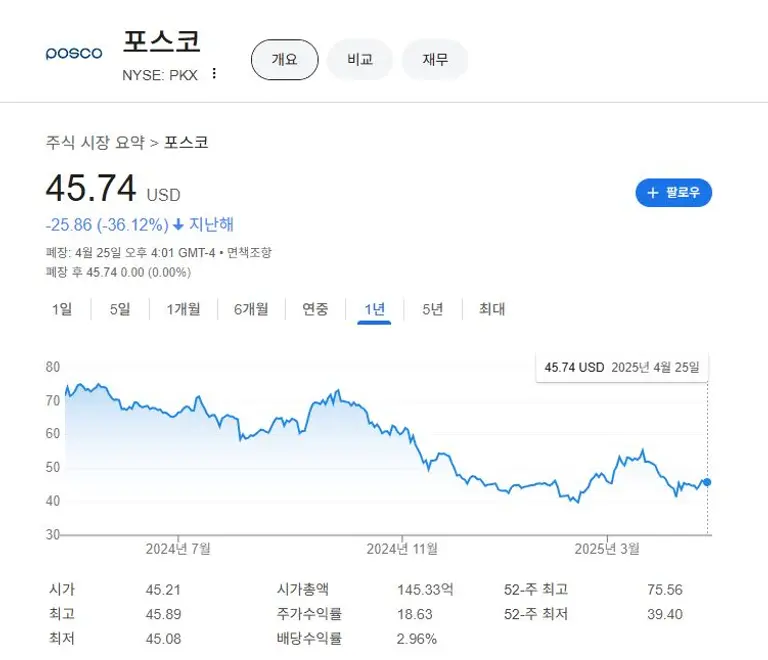768x660 pixels.
Task: Click the blue end-point marker on chart
Action: coord(708,482)
